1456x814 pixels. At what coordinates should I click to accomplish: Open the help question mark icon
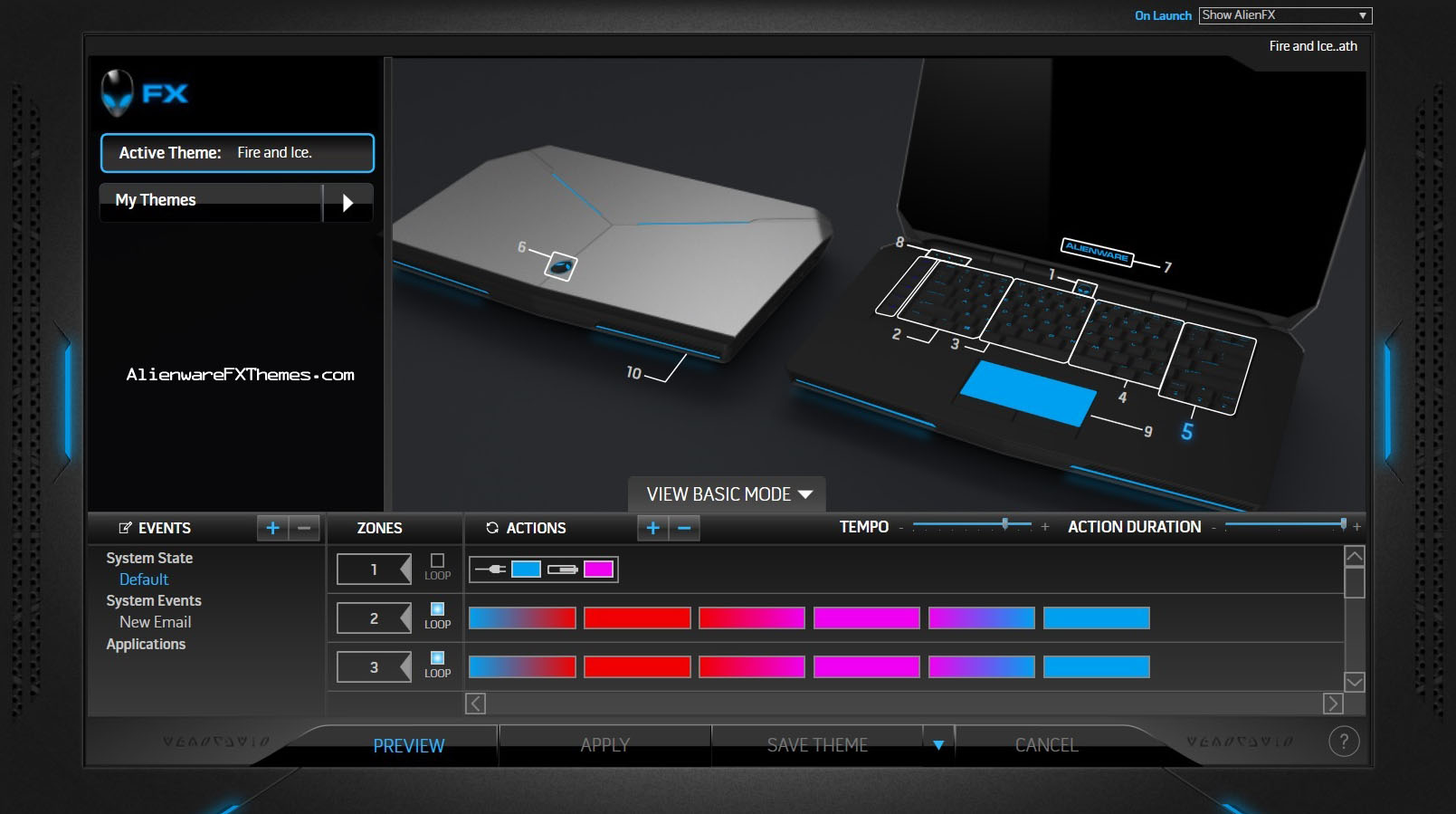(1344, 742)
